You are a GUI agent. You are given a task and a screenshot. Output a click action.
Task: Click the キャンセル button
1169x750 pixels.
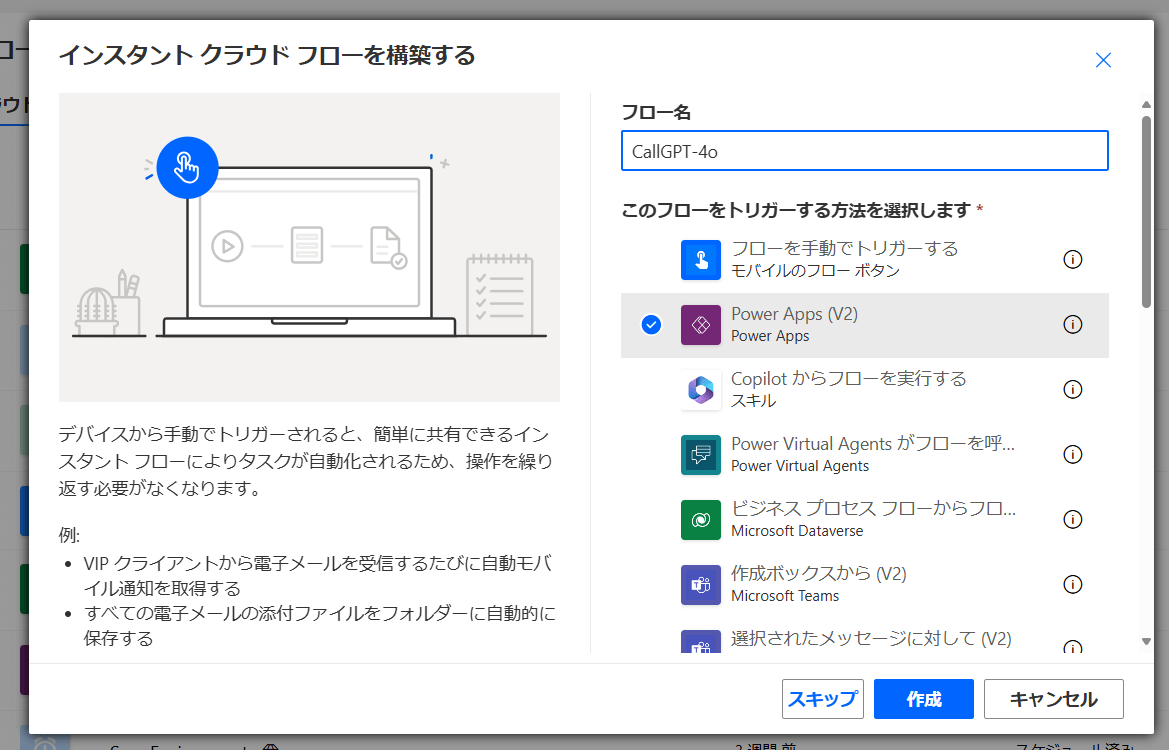tap(1053, 699)
